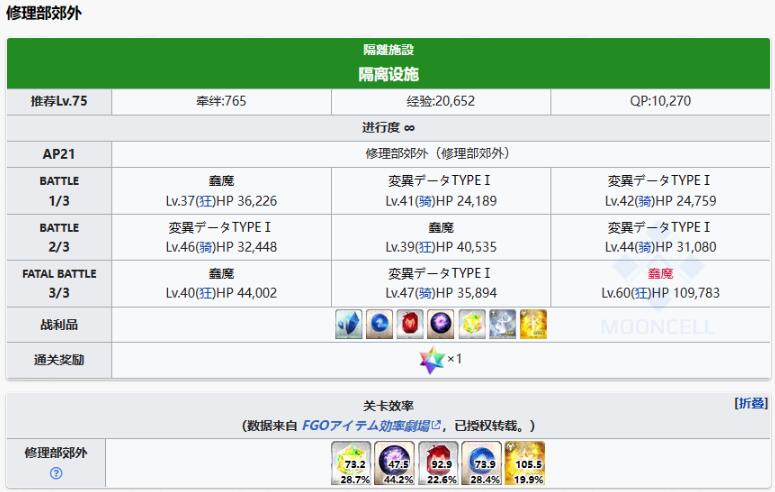The image size is (775, 492).
Task: Click the blue question mark help icon
Action: 56,473
